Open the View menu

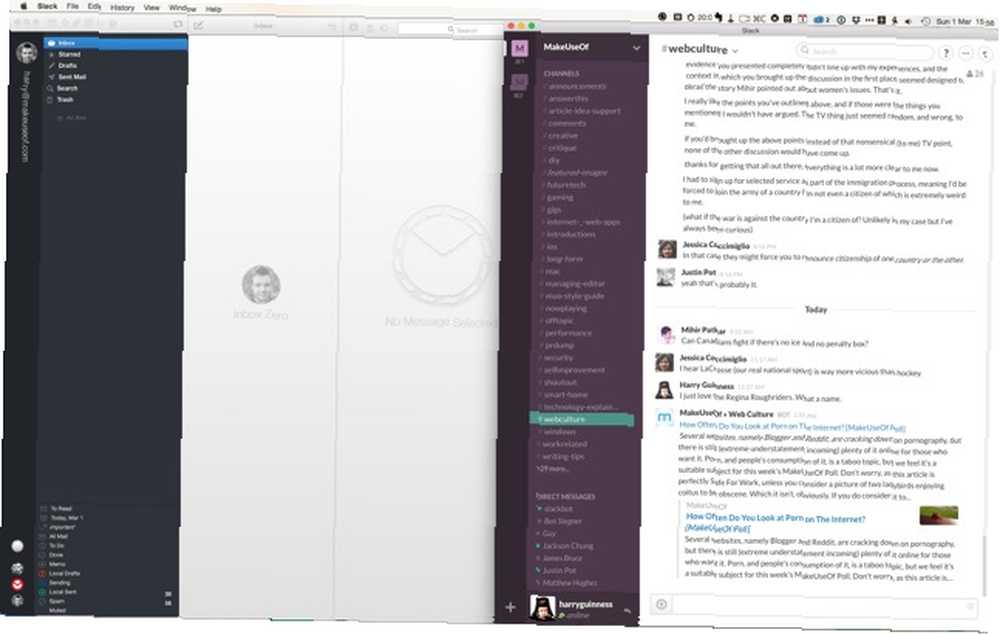tap(152, 8)
